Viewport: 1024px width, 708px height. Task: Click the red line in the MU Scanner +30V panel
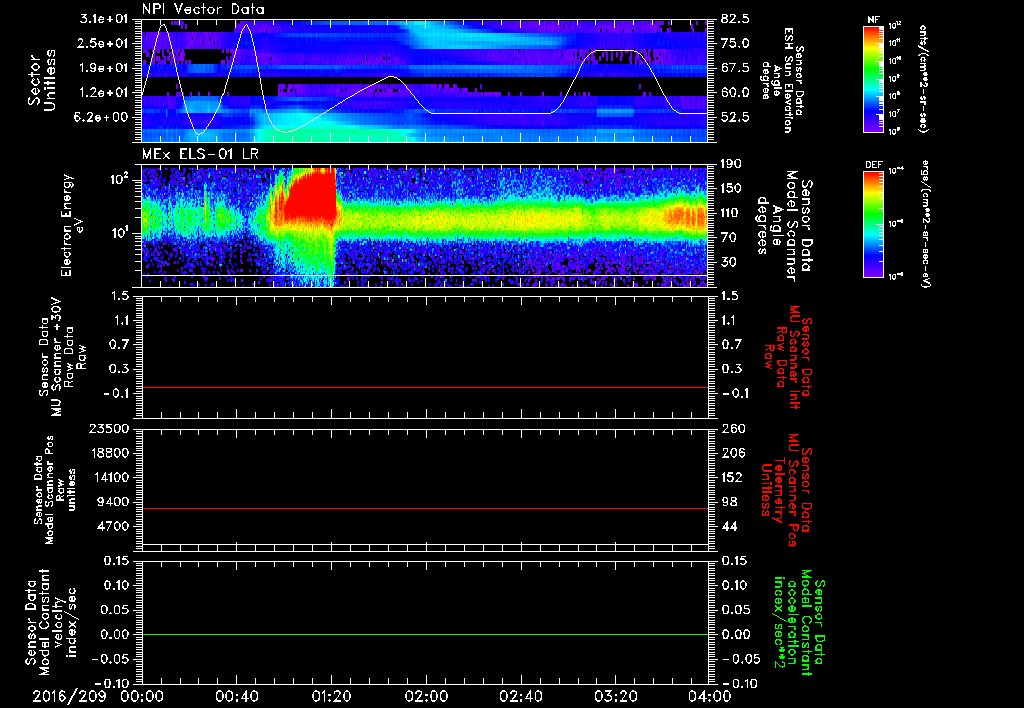coord(425,387)
